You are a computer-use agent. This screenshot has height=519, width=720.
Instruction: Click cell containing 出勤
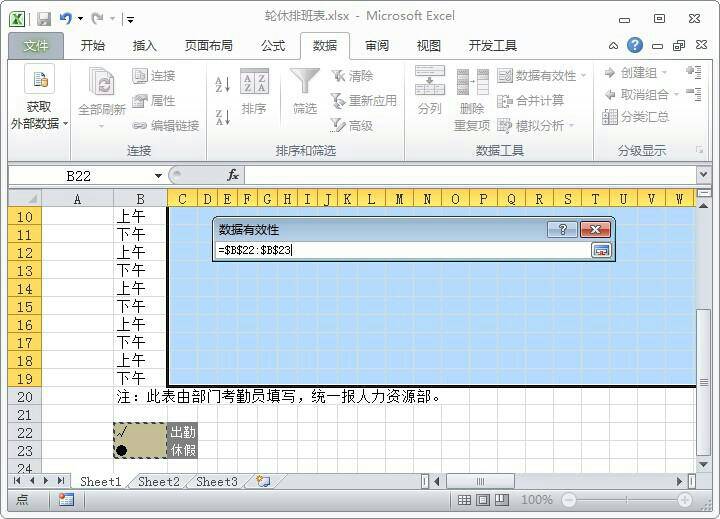(182, 432)
